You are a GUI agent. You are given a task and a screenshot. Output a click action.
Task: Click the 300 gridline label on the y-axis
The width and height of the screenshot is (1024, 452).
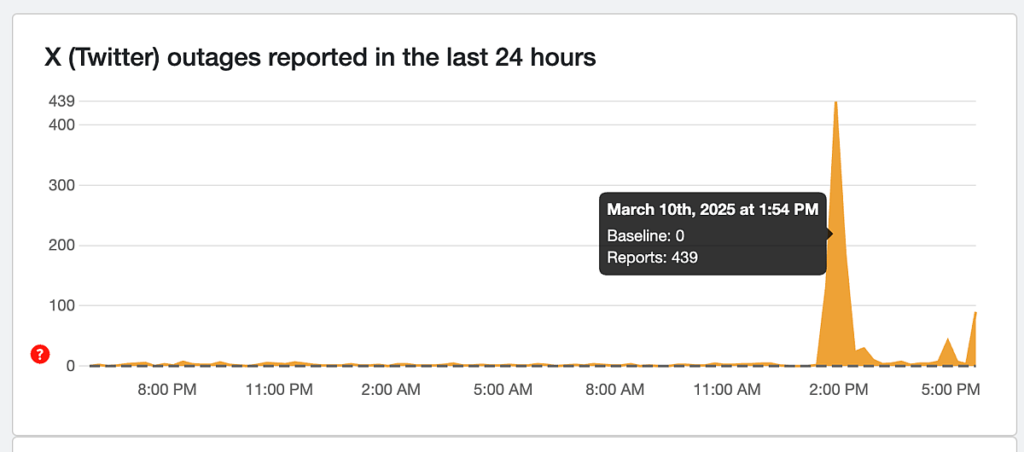coord(62,185)
